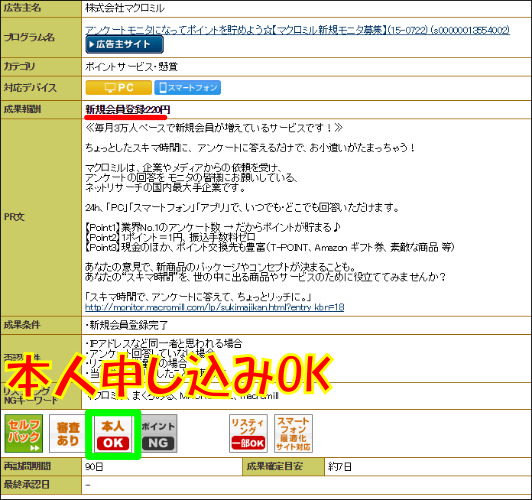Click the スマートフォン最適化サイト対応 icon
532x500 pixels.
click(x=293, y=434)
